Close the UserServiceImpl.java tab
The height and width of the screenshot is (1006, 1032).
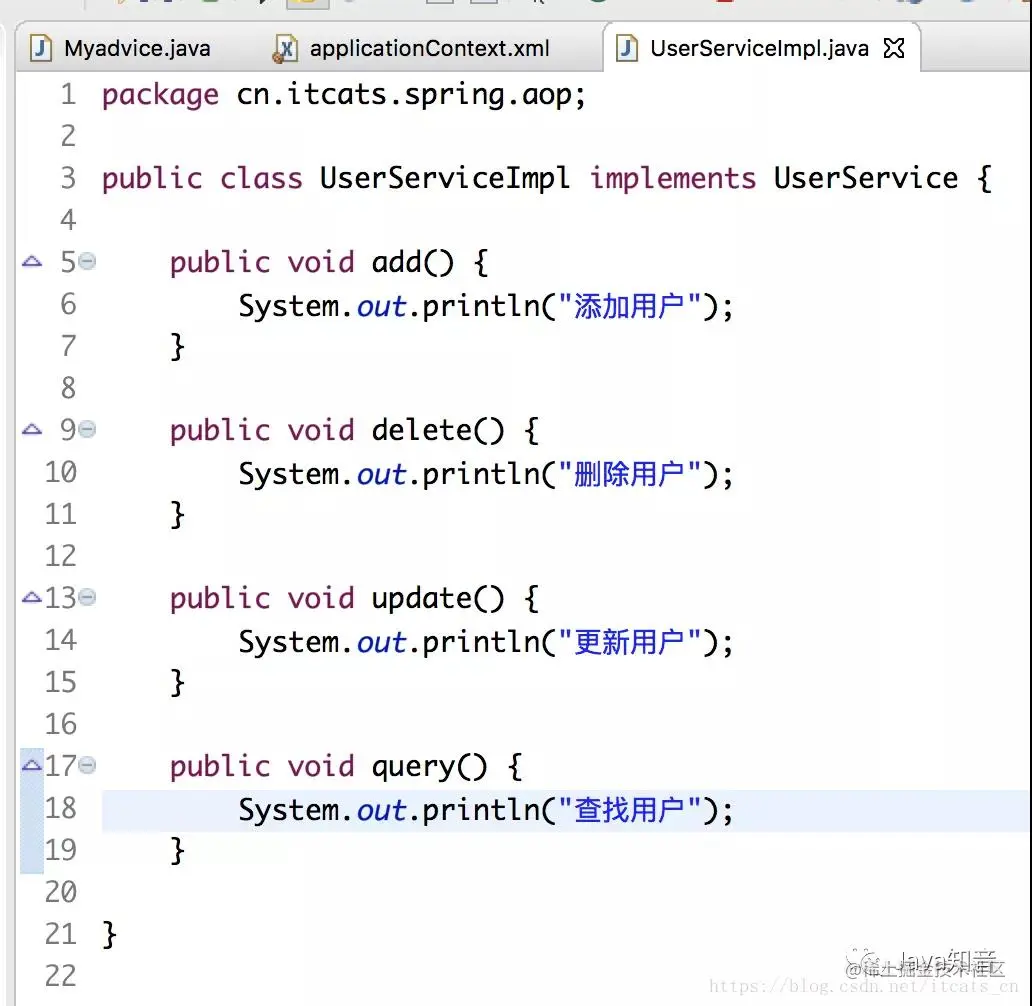click(894, 48)
